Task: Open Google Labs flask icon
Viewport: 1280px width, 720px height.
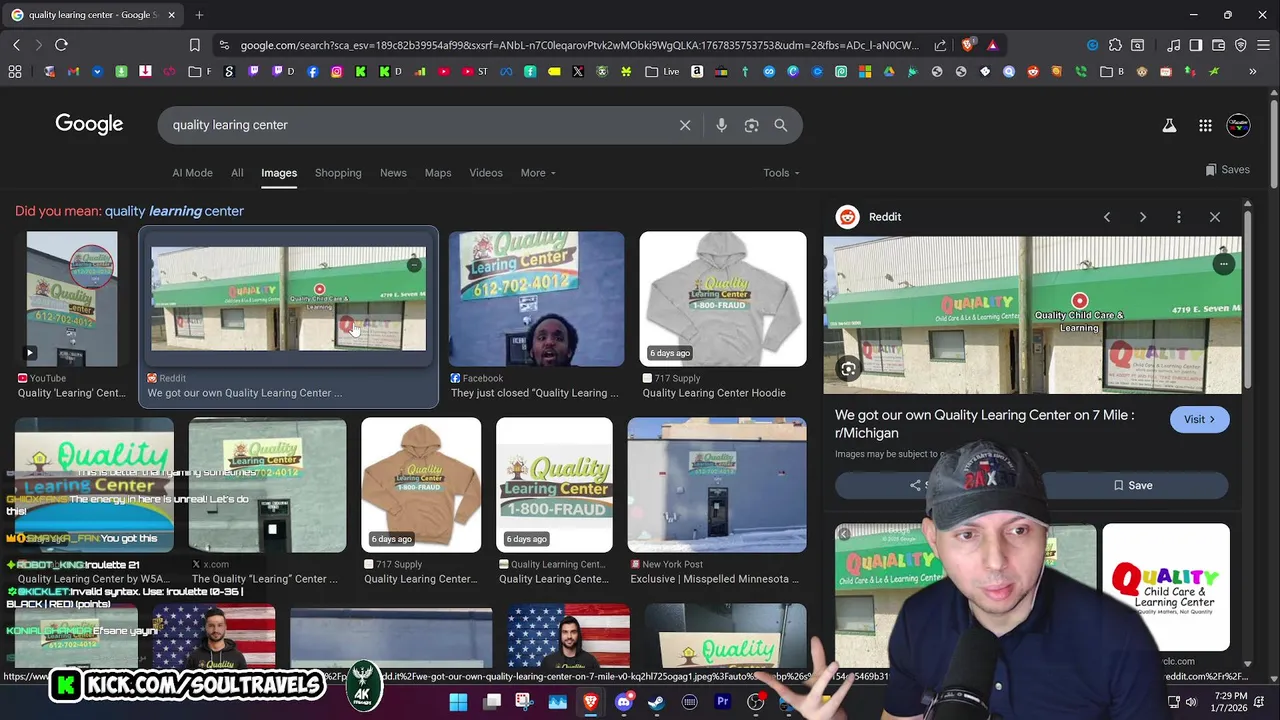Action: click(x=1169, y=125)
